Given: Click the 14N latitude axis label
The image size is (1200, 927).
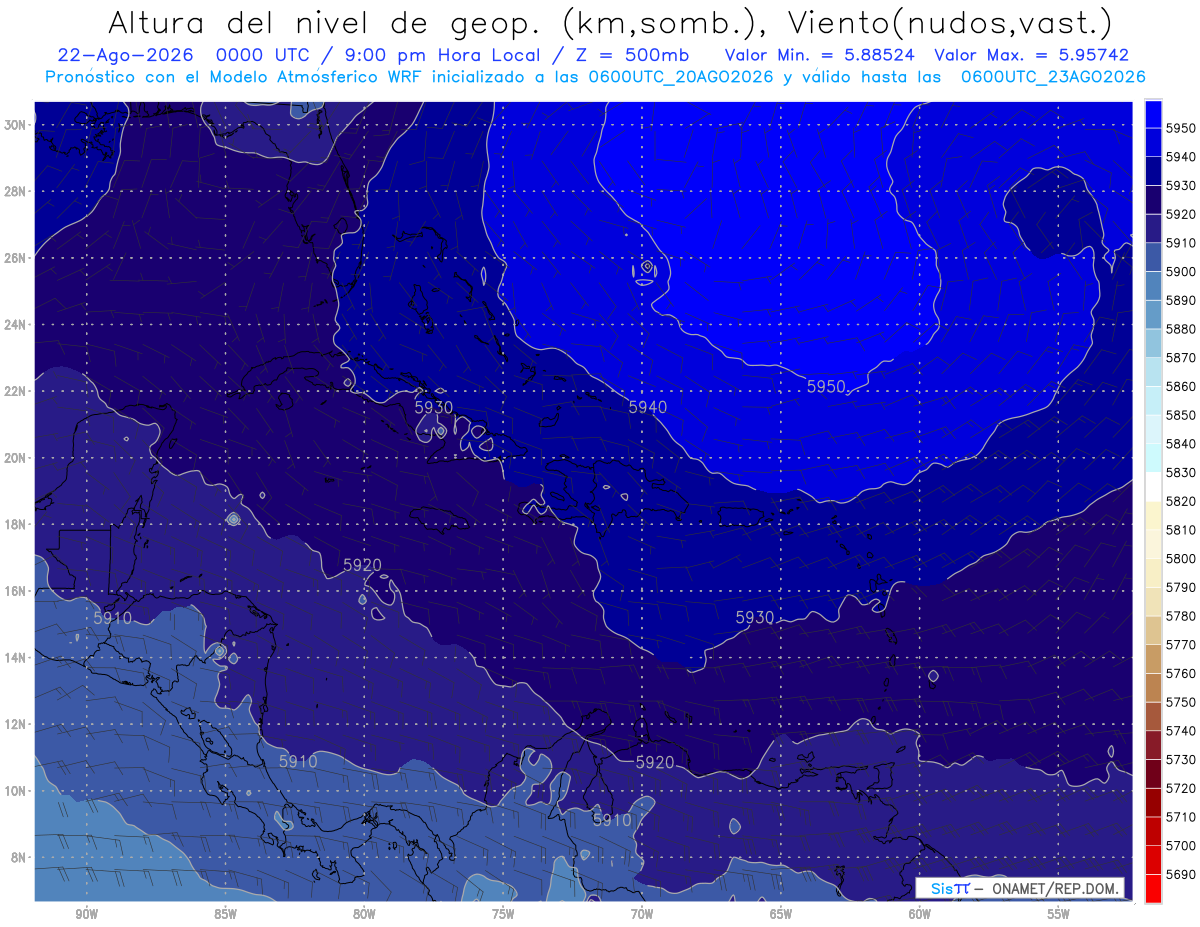Looking at the screenshot, I should (x=16, y=657).
